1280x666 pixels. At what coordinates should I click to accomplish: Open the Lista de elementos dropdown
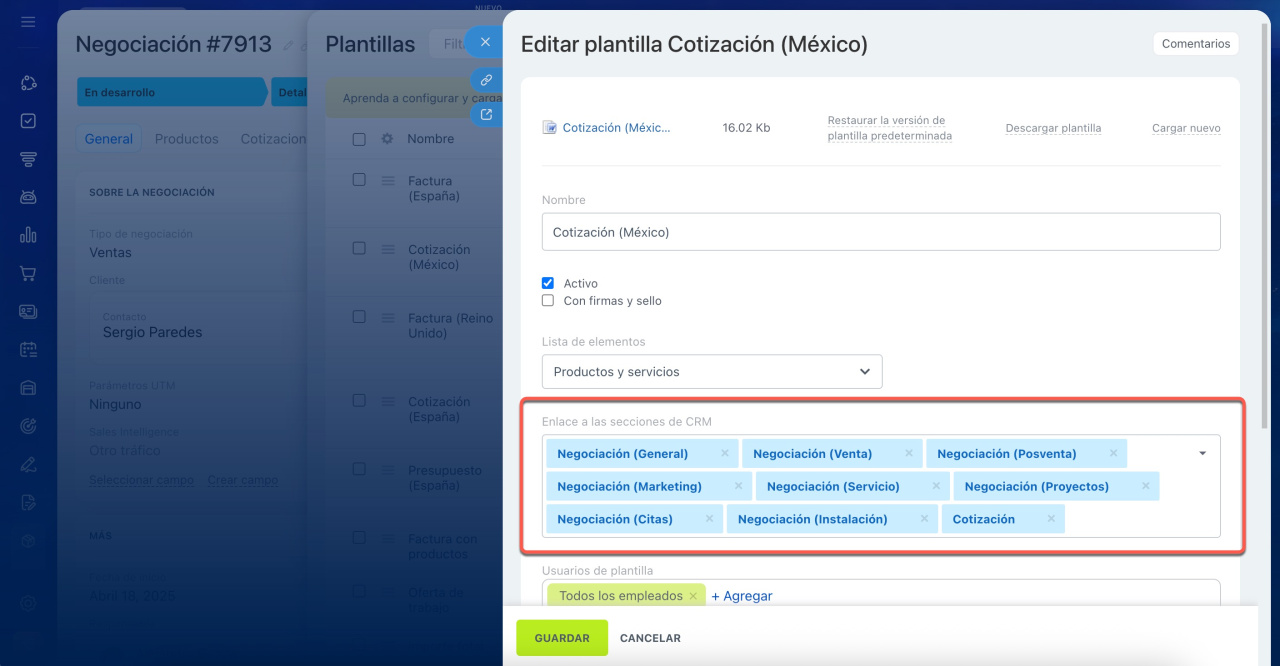tap(712, 371)
